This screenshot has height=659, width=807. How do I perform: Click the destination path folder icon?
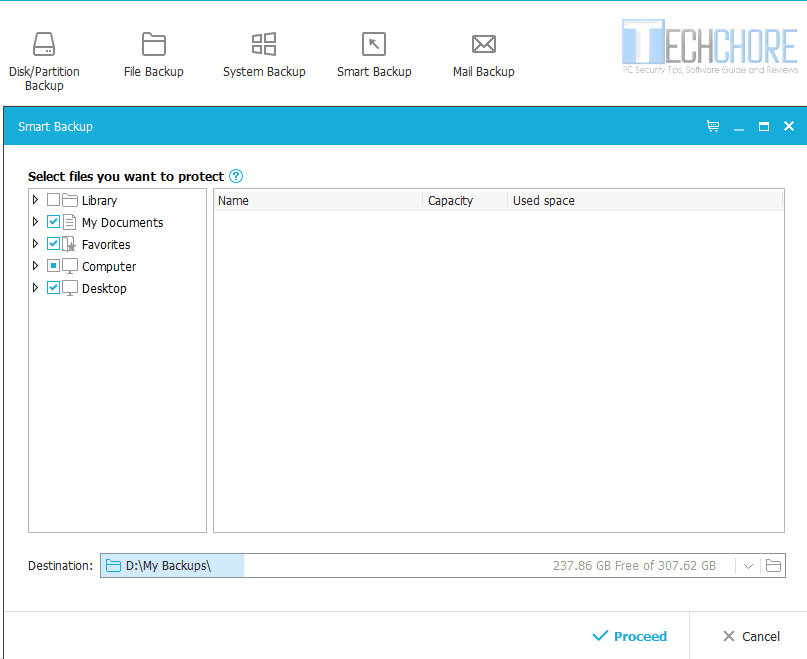[113, 566]
